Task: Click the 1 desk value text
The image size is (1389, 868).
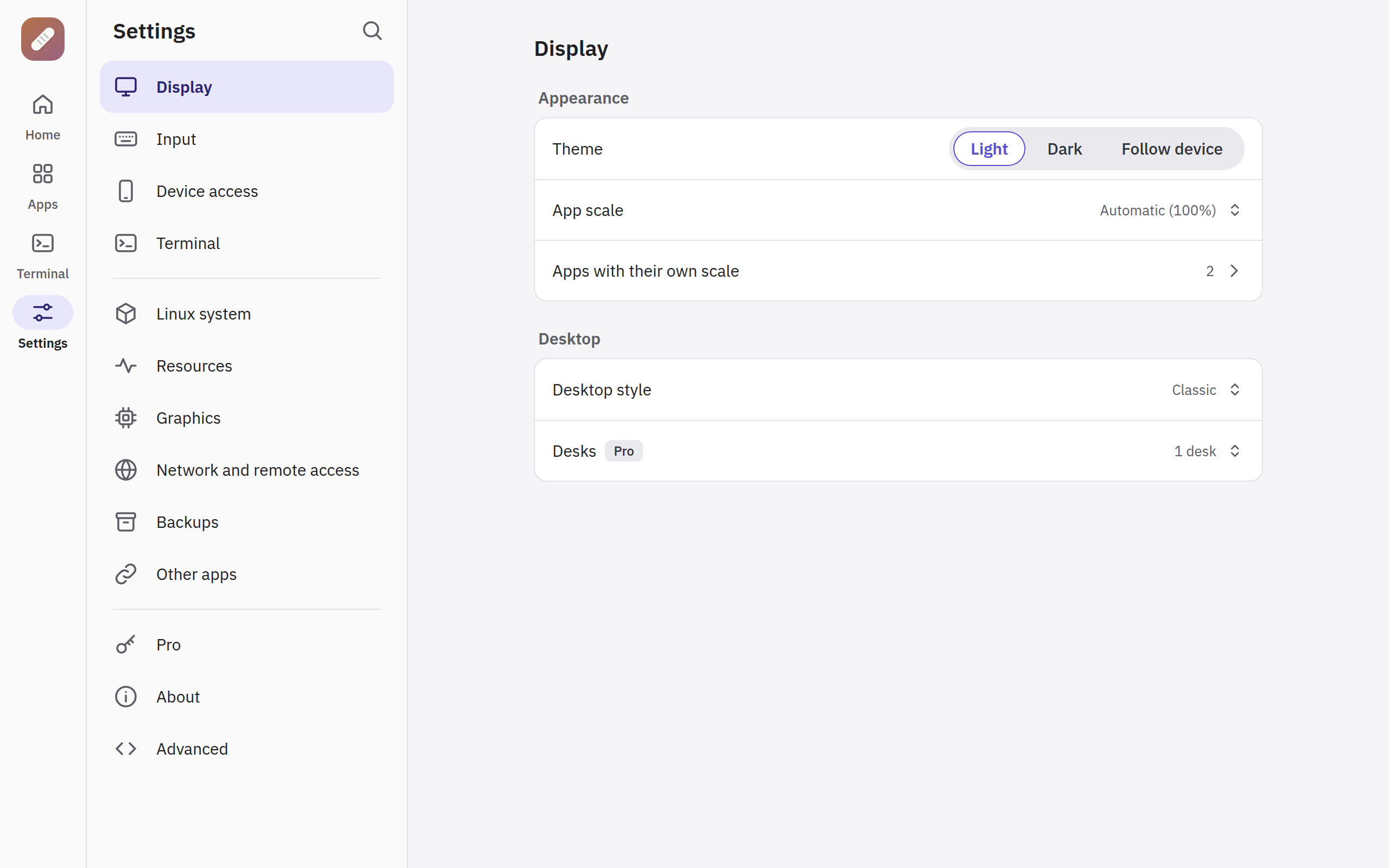Action: click(x=1194, y=451)
